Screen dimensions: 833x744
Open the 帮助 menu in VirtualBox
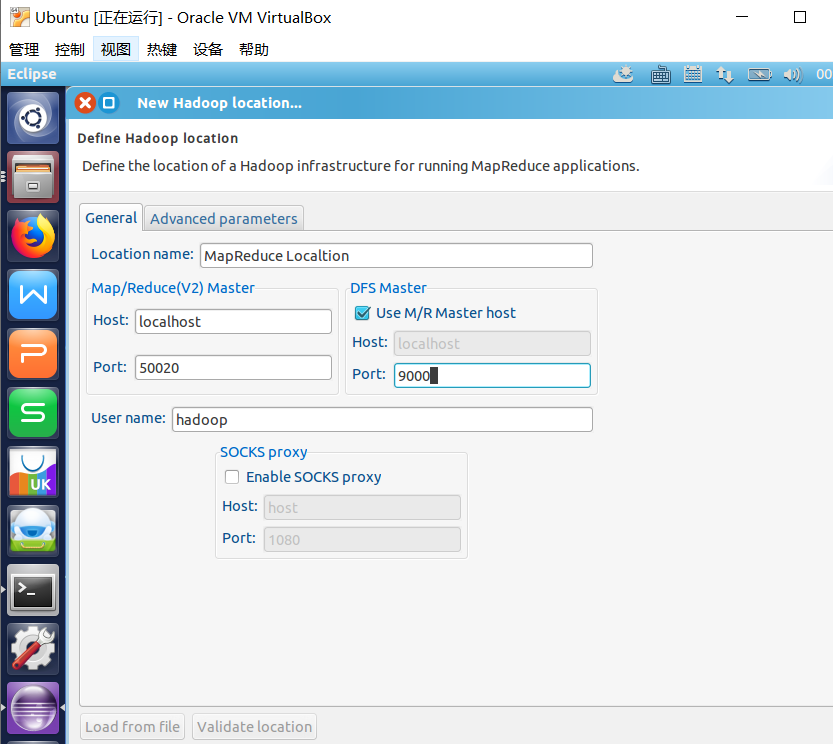click(254, 49)
